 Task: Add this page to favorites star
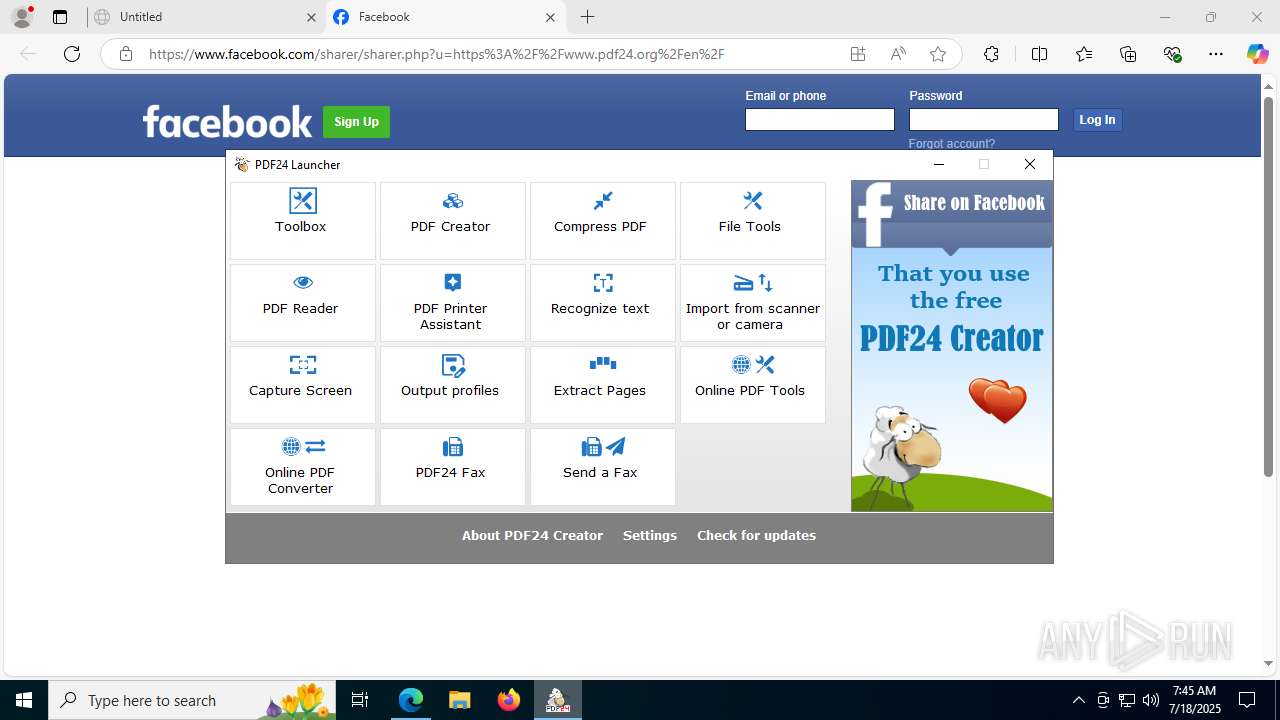937,54
